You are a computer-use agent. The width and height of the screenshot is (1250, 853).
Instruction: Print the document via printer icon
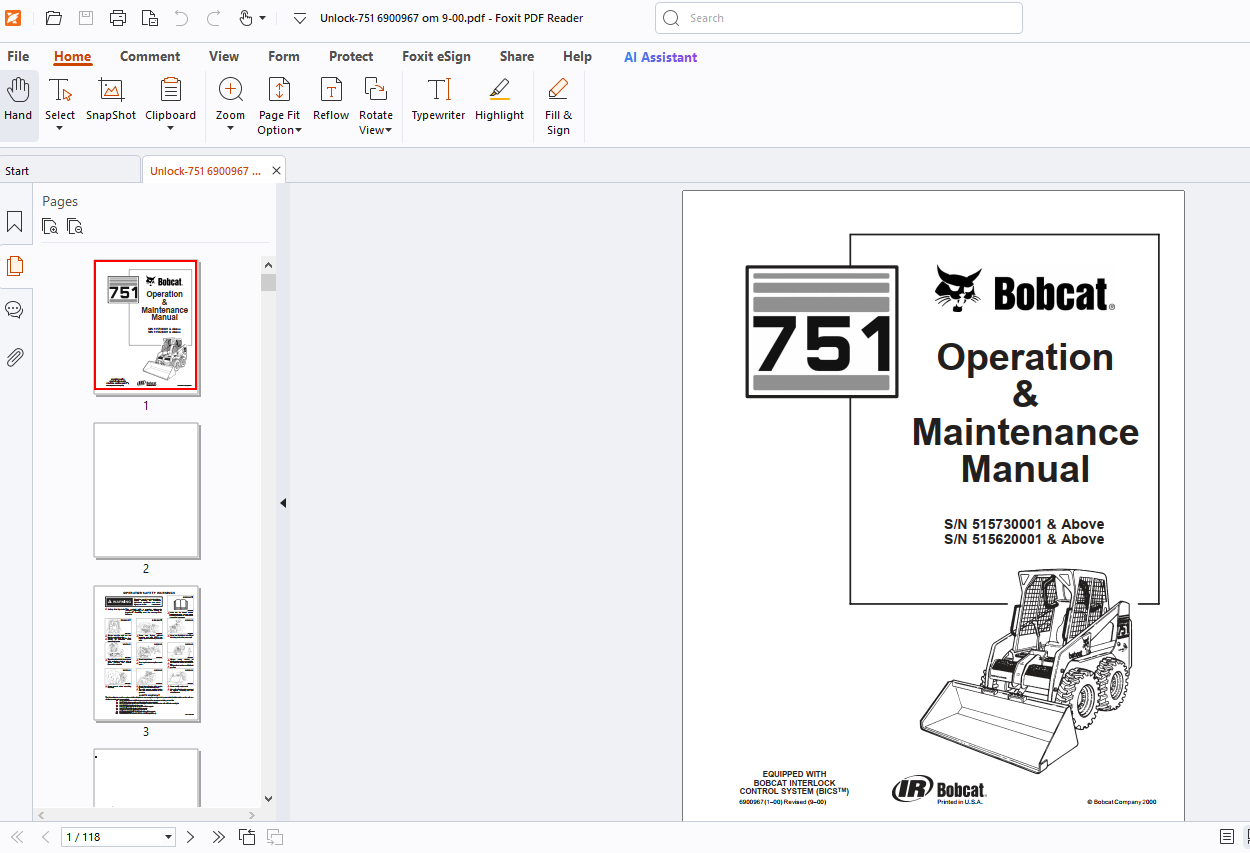coord(118,18)
